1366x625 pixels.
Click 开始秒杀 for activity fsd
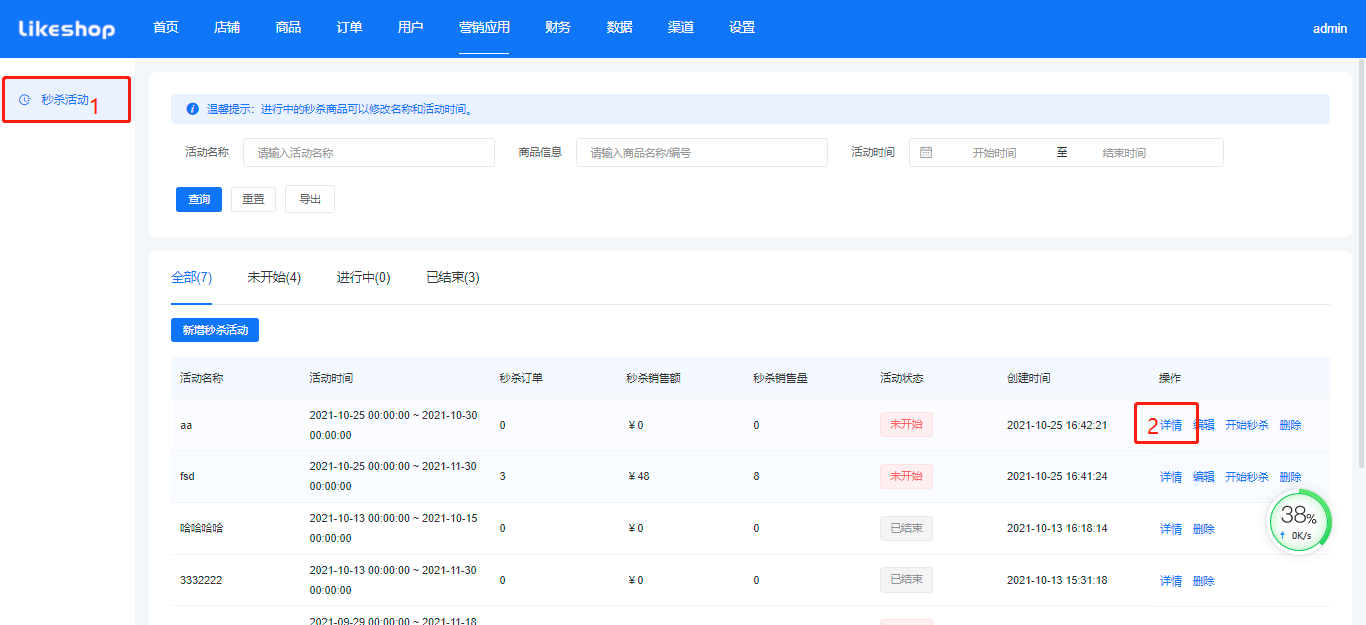coord(1247,477)
